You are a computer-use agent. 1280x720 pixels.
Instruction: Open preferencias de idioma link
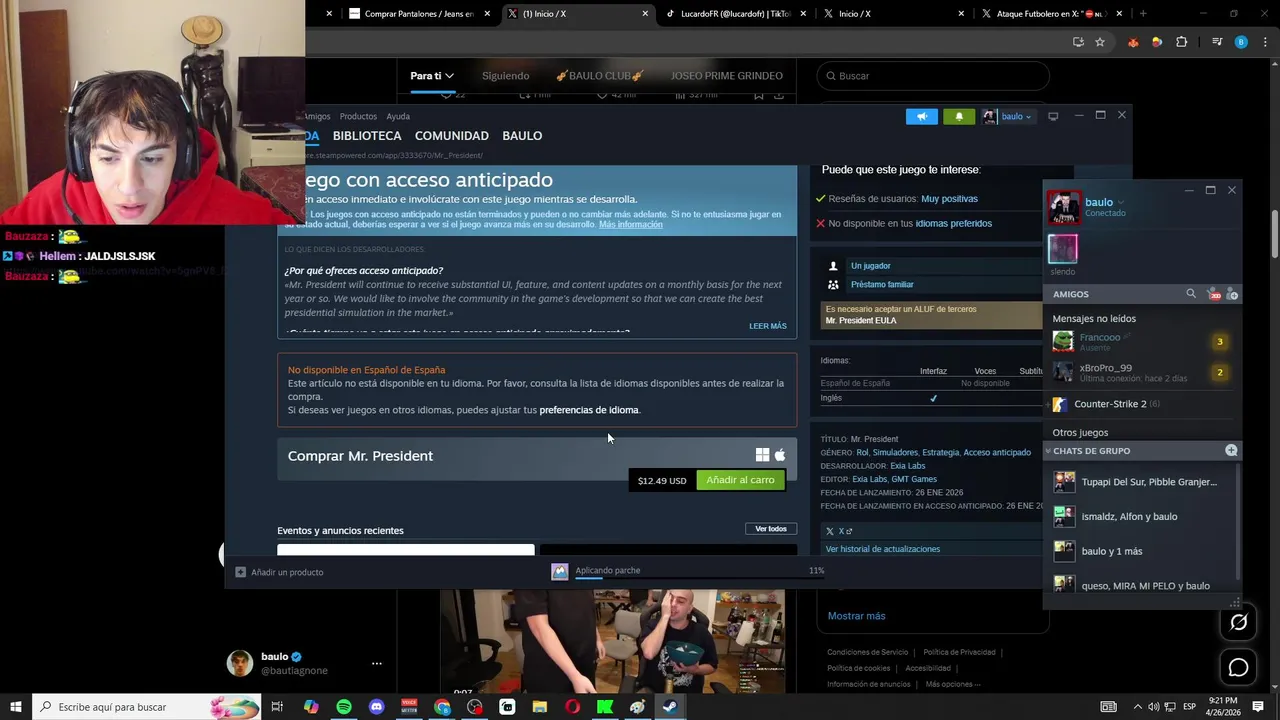[x=589, y=410]
